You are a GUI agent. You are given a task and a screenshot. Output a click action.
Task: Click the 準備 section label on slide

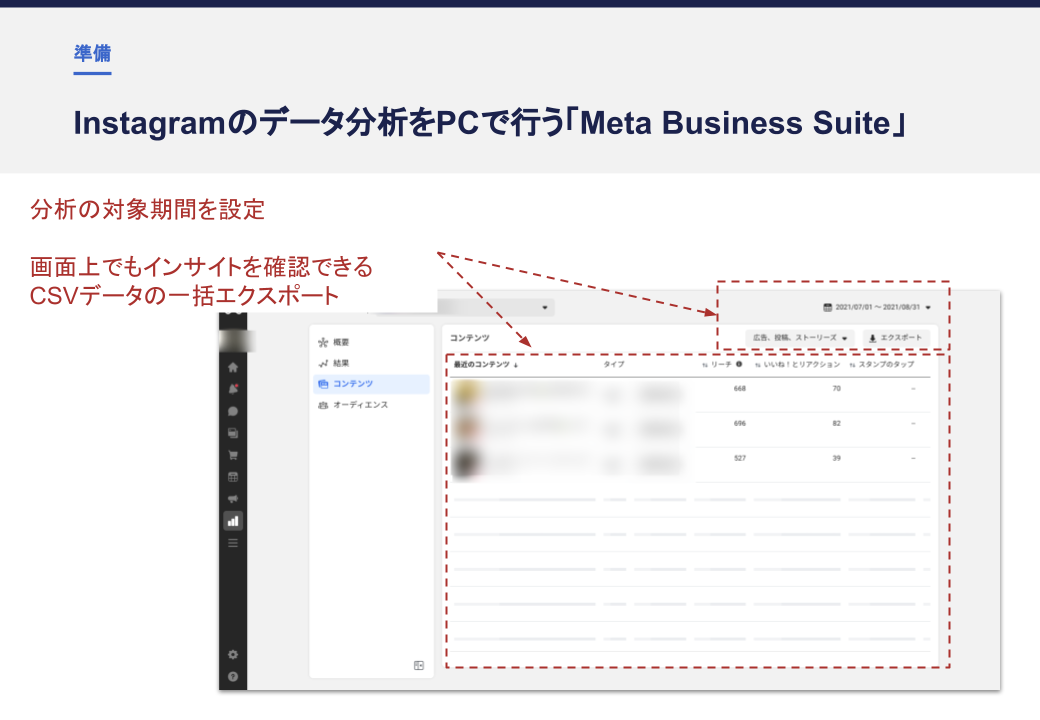92,53
